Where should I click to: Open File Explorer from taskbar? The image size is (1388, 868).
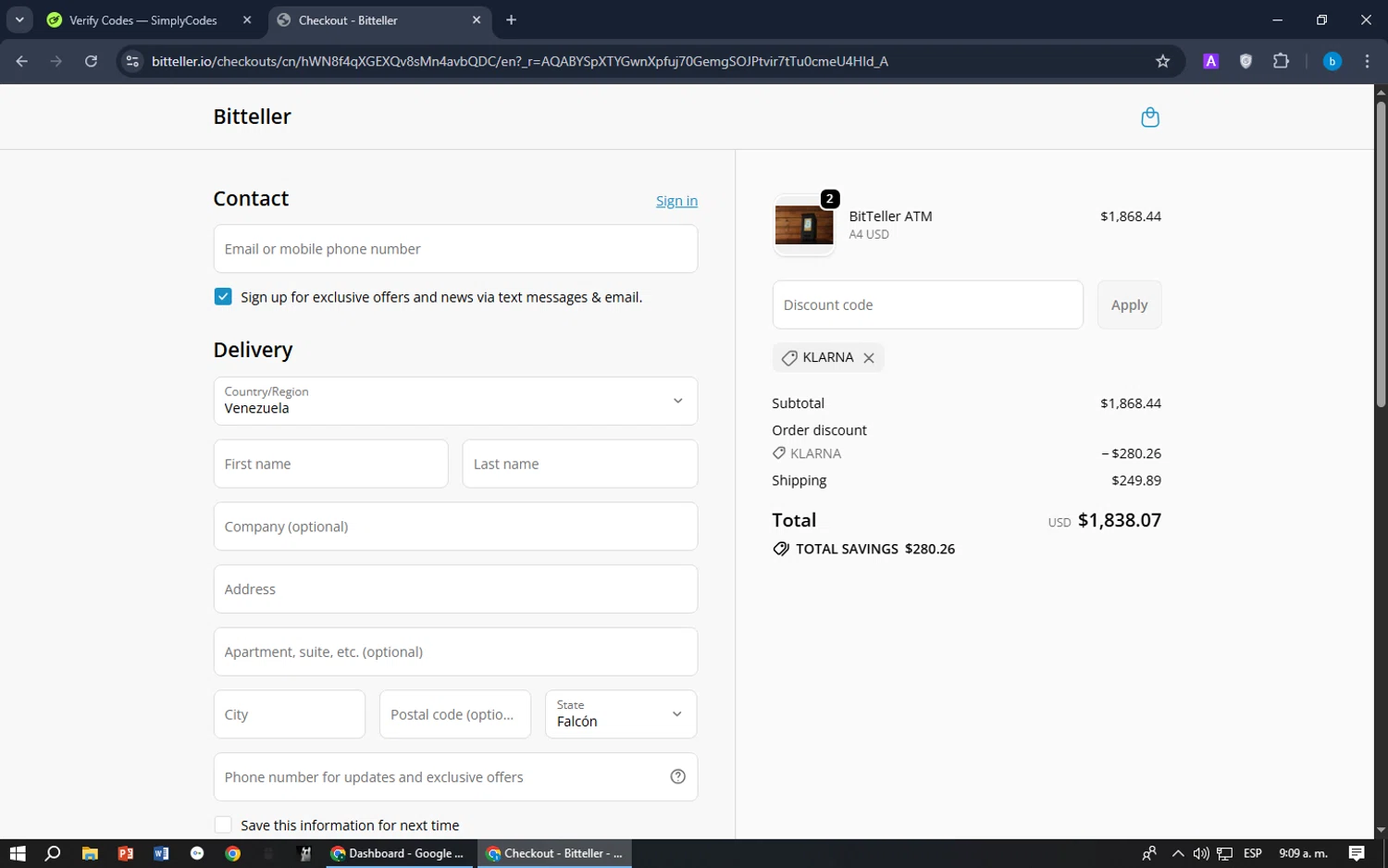[90, 853]
